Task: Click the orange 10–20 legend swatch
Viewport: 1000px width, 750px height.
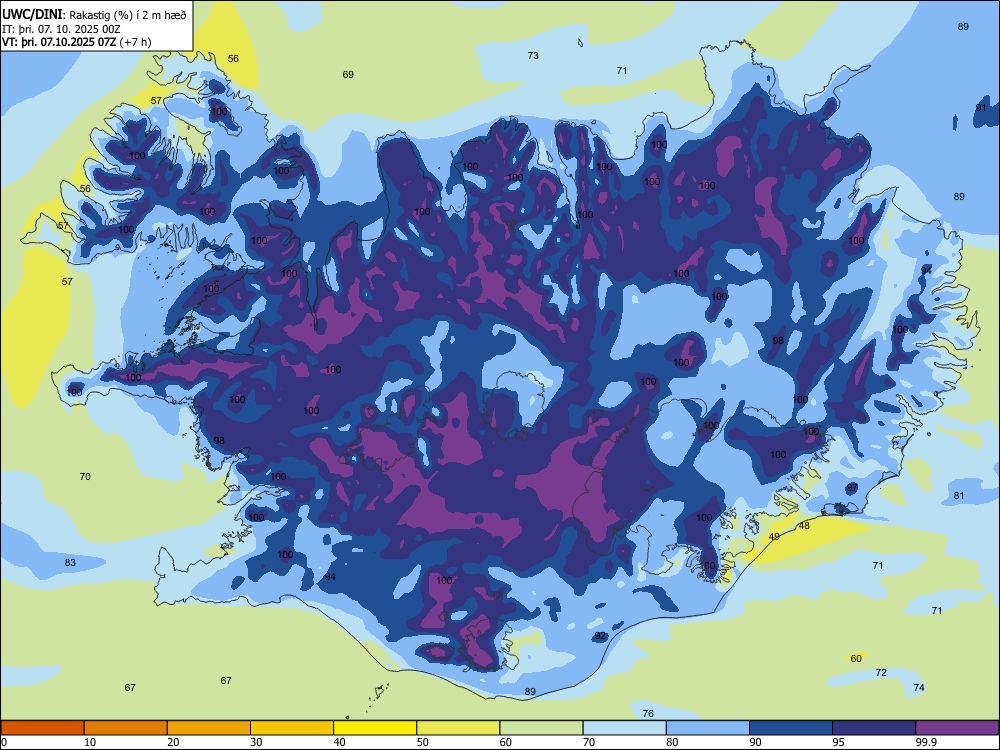Action: pos(126,728)
